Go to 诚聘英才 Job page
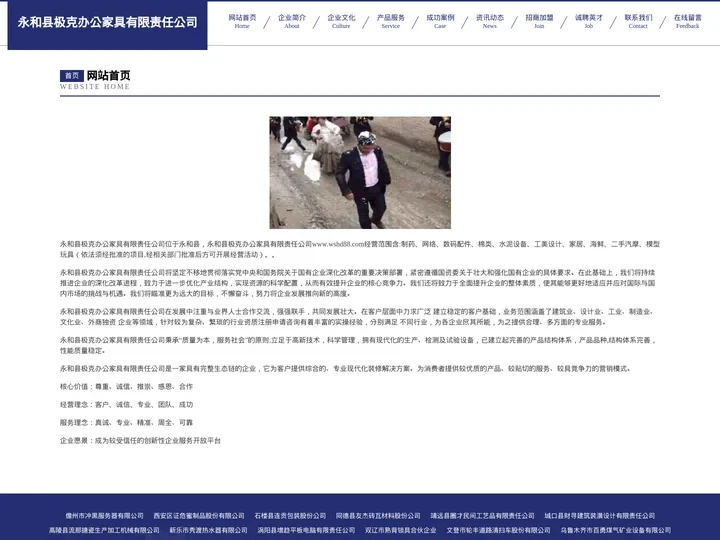Viewport: 720px width, 540px height. click(x=589, y=21)
